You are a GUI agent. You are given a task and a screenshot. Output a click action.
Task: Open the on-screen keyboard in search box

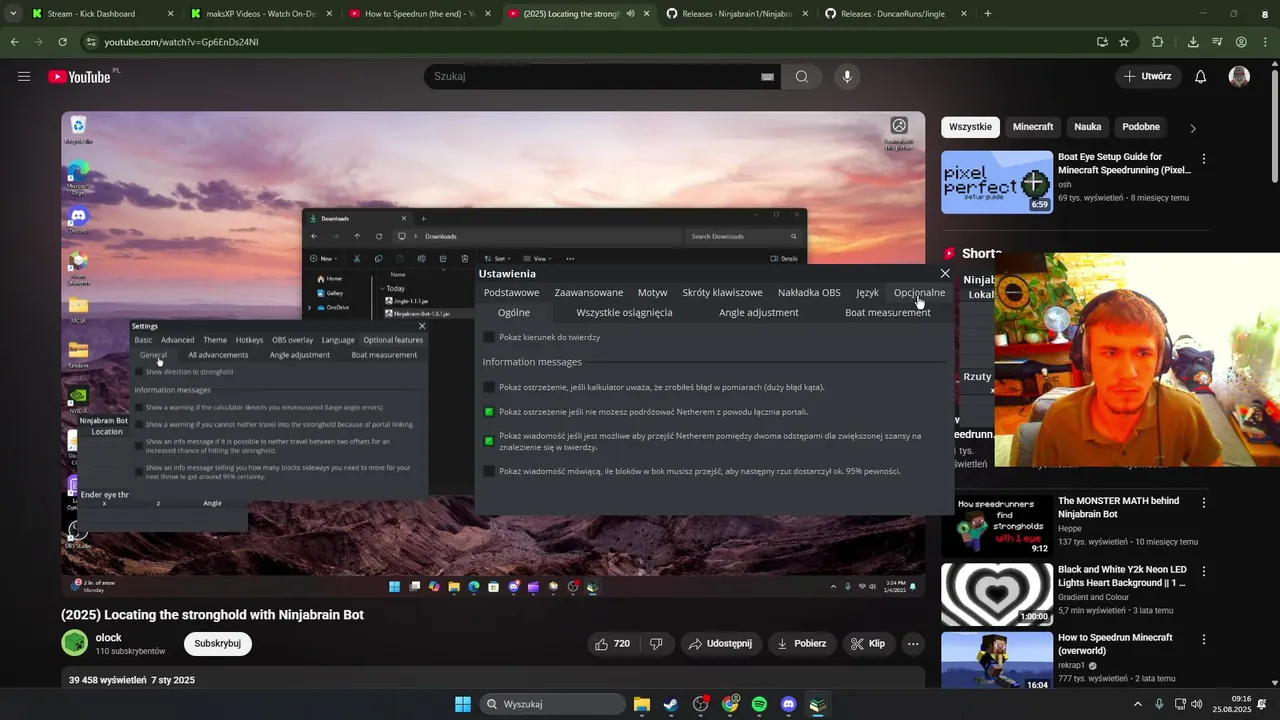[x=767, y=77]
